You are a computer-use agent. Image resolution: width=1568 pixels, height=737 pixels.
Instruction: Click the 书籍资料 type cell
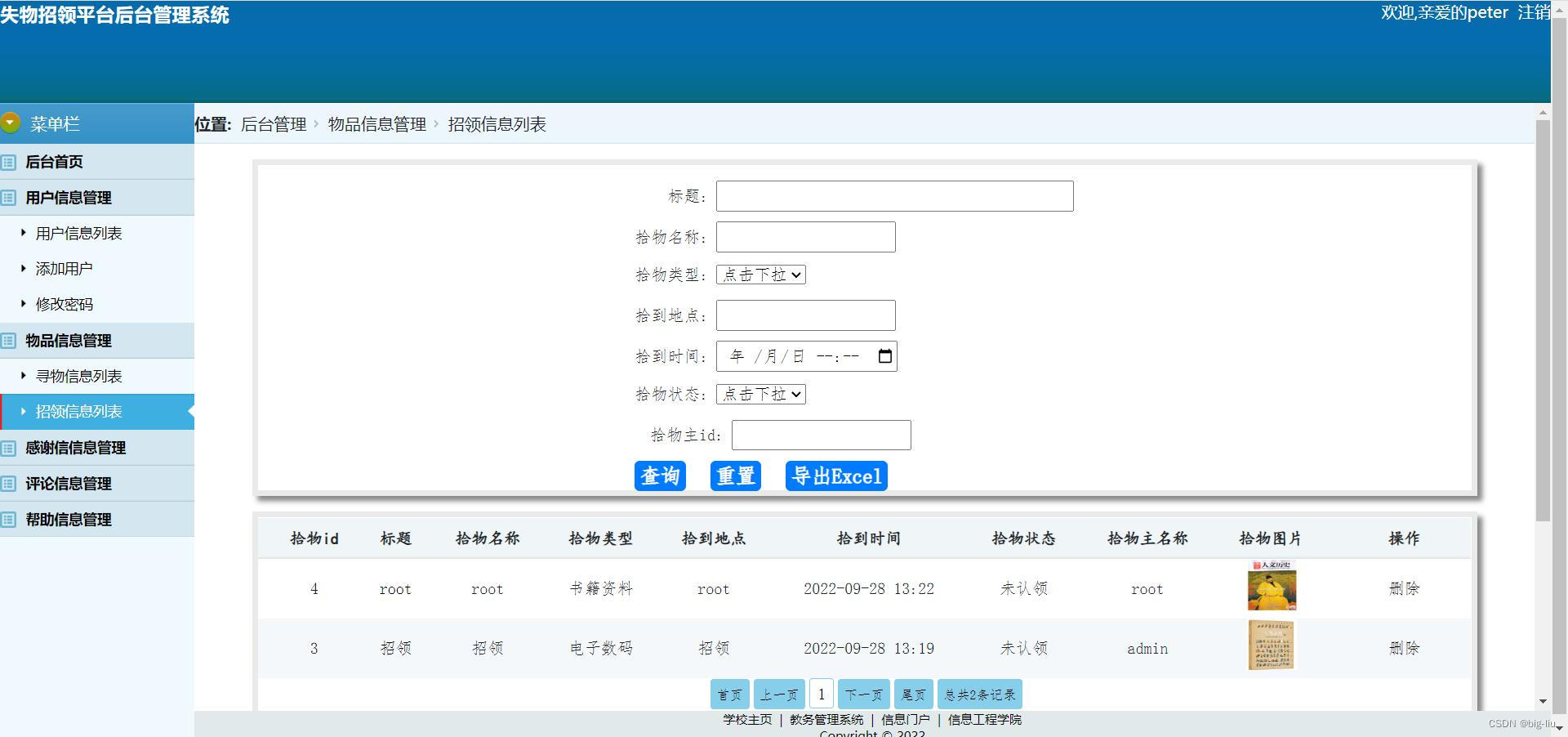(601, 588)
